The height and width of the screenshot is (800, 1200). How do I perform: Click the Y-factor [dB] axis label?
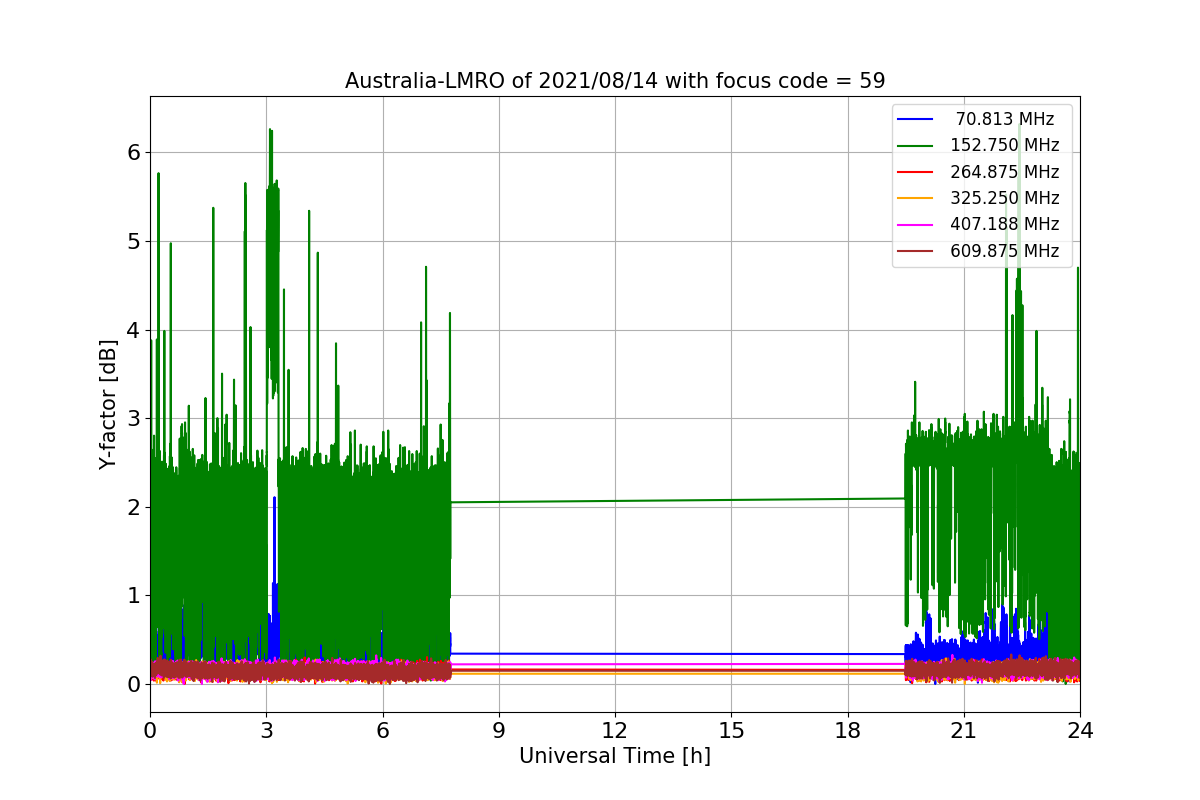109,404
